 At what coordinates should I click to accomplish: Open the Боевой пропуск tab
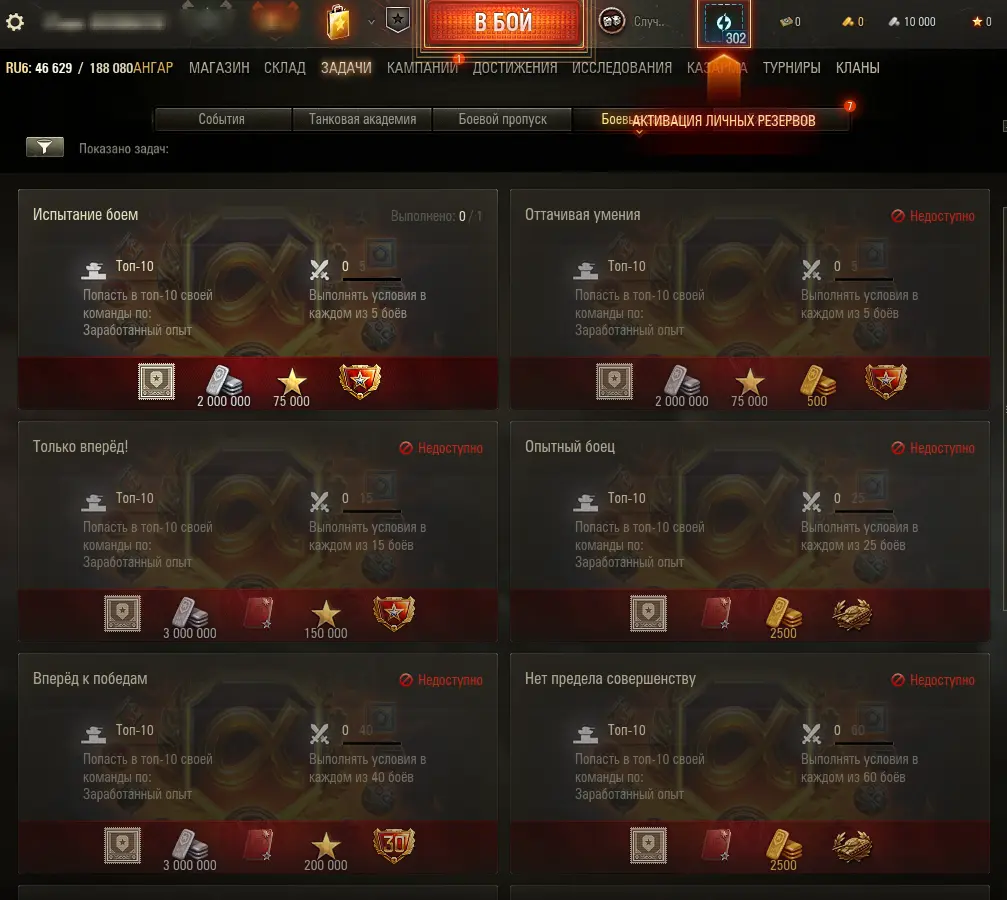click(502, 119)
